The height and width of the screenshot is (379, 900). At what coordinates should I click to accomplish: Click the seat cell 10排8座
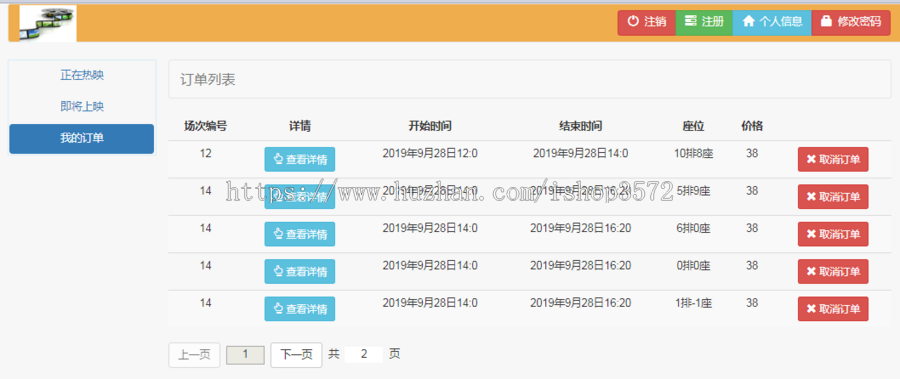pos(693,153)
